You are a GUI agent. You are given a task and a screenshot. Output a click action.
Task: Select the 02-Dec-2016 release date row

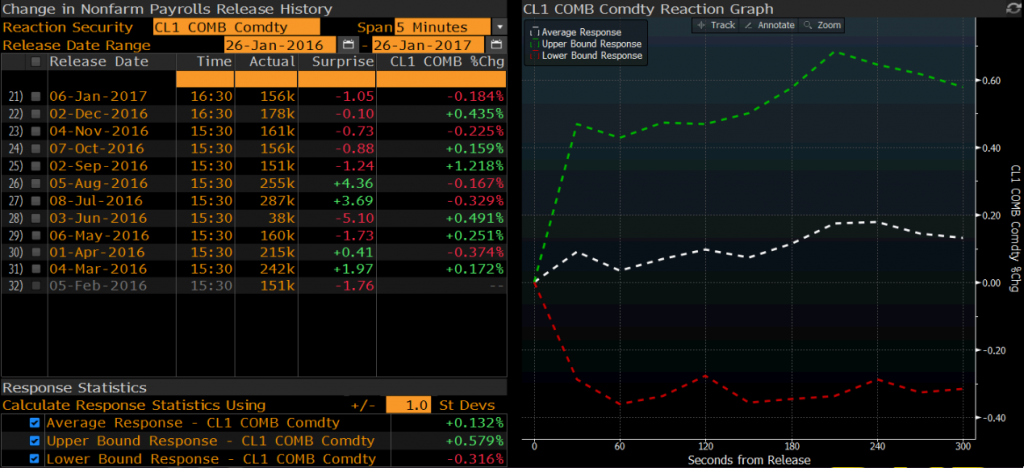(x=253, y=114)
